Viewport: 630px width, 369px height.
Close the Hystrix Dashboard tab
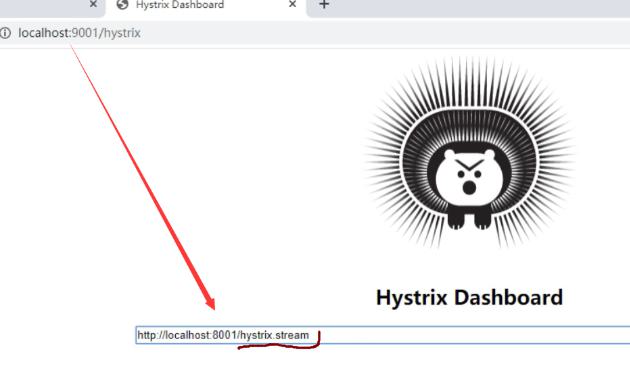pos(292,4)
